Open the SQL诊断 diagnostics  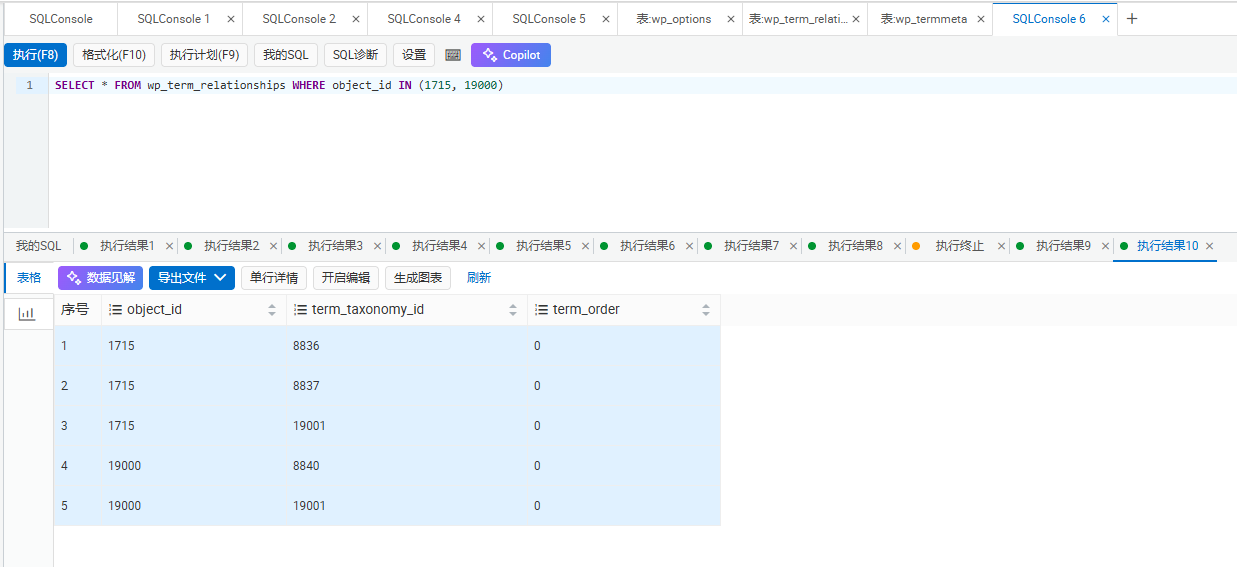click(355, 55)
